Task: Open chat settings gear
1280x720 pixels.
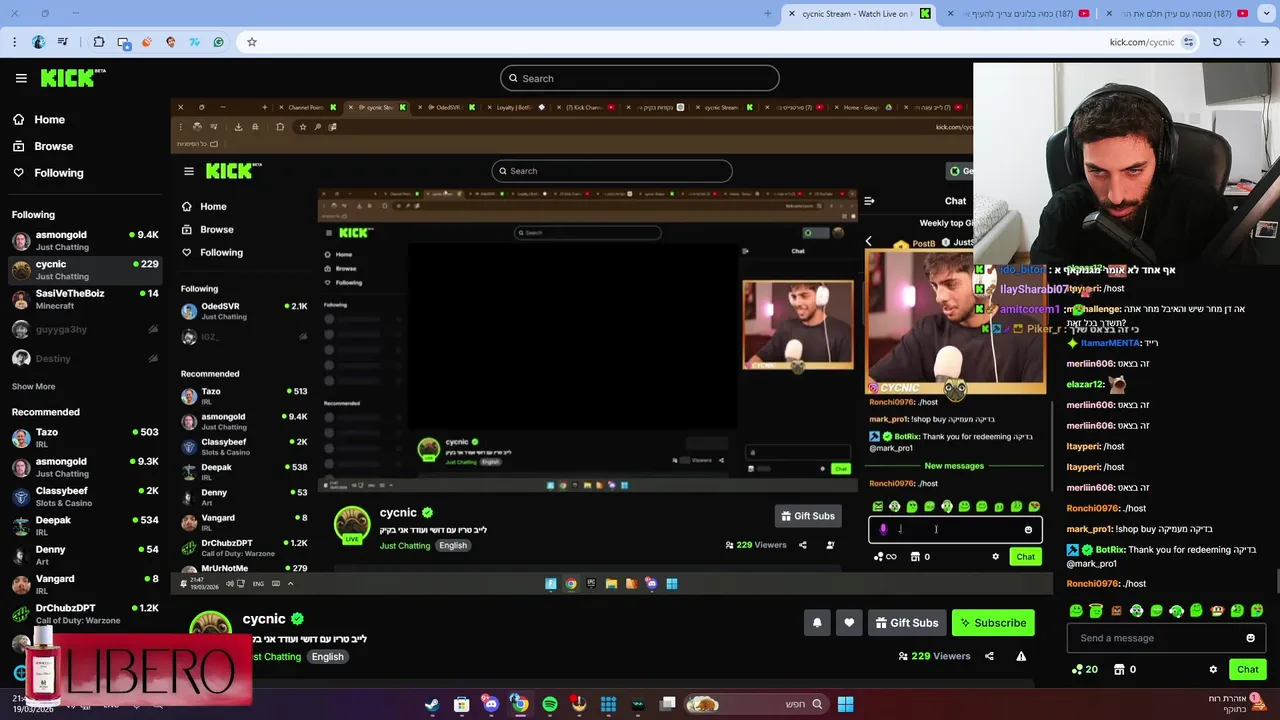Action: (x=1213, y=669)
